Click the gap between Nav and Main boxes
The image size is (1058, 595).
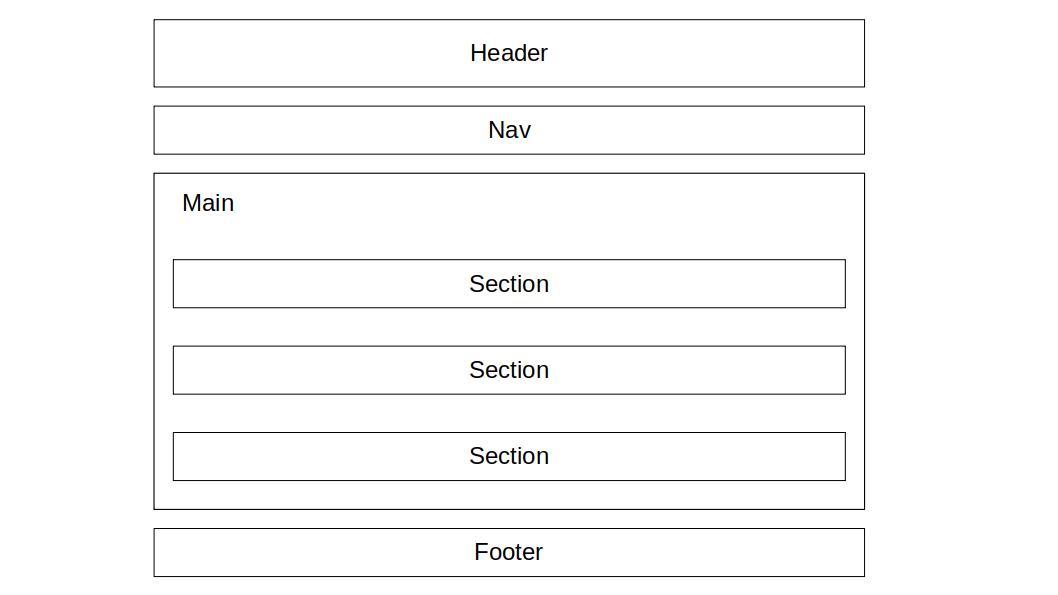[x=509, y=164]
